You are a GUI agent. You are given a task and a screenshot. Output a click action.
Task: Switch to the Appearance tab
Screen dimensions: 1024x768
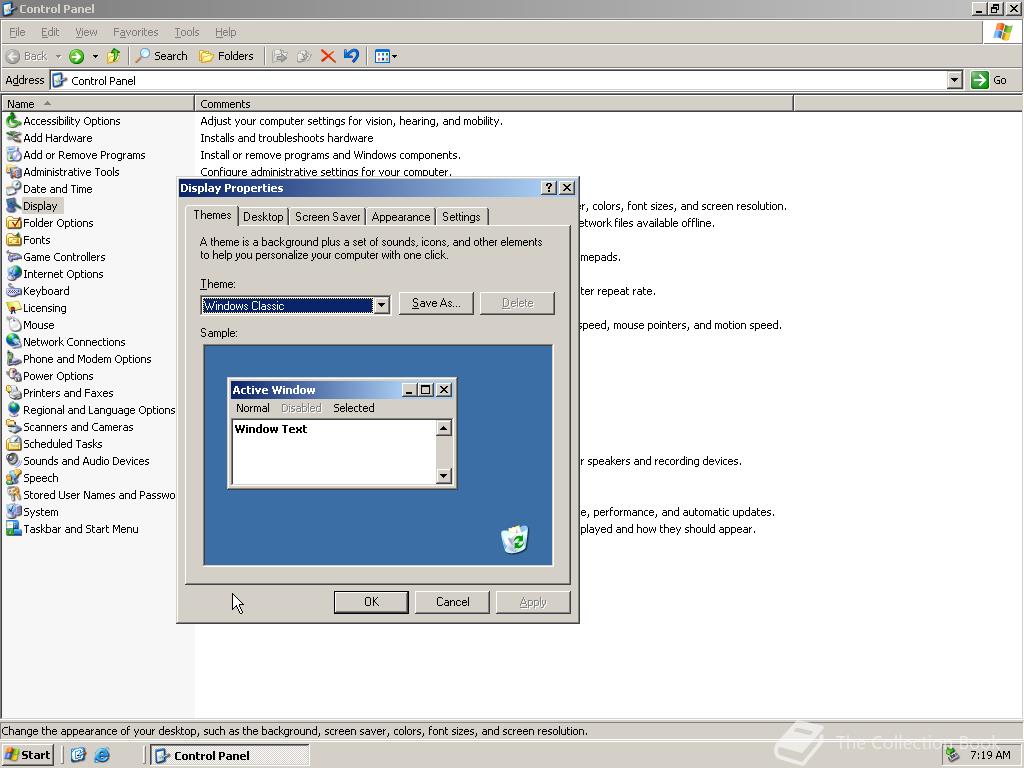click(x=400, y=217)
